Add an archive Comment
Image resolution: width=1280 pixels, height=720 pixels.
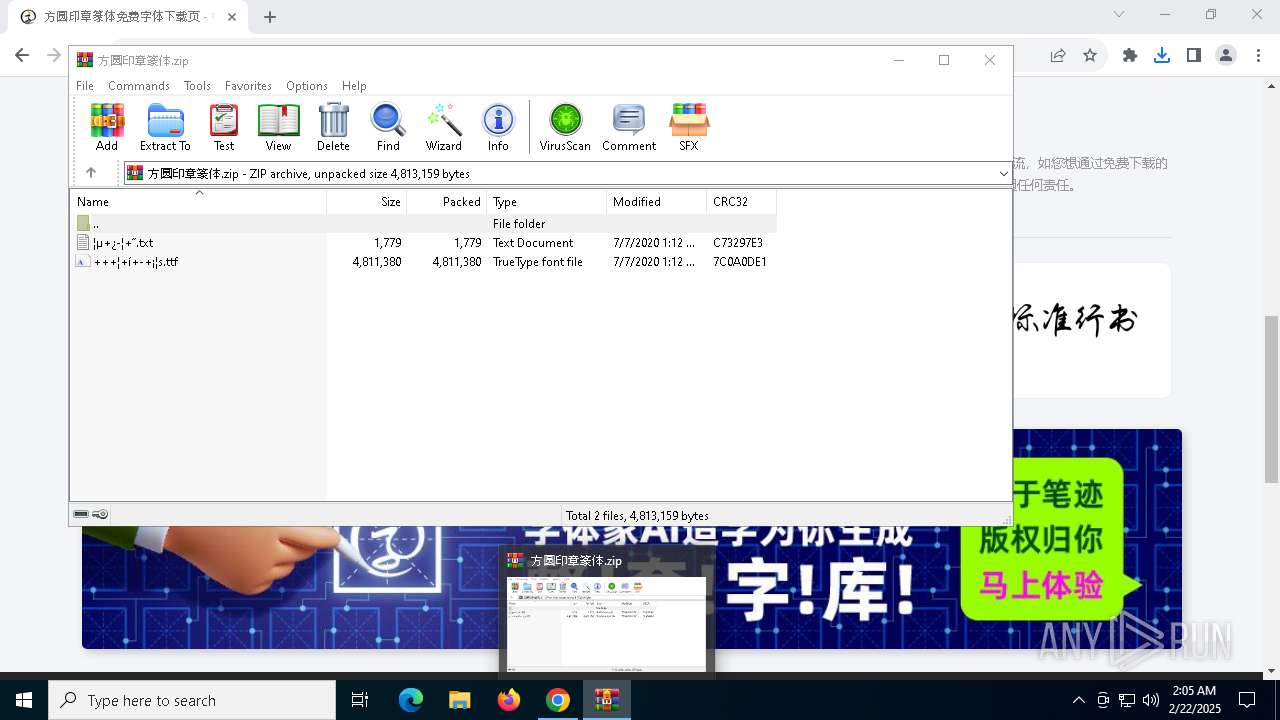[629, 127]
